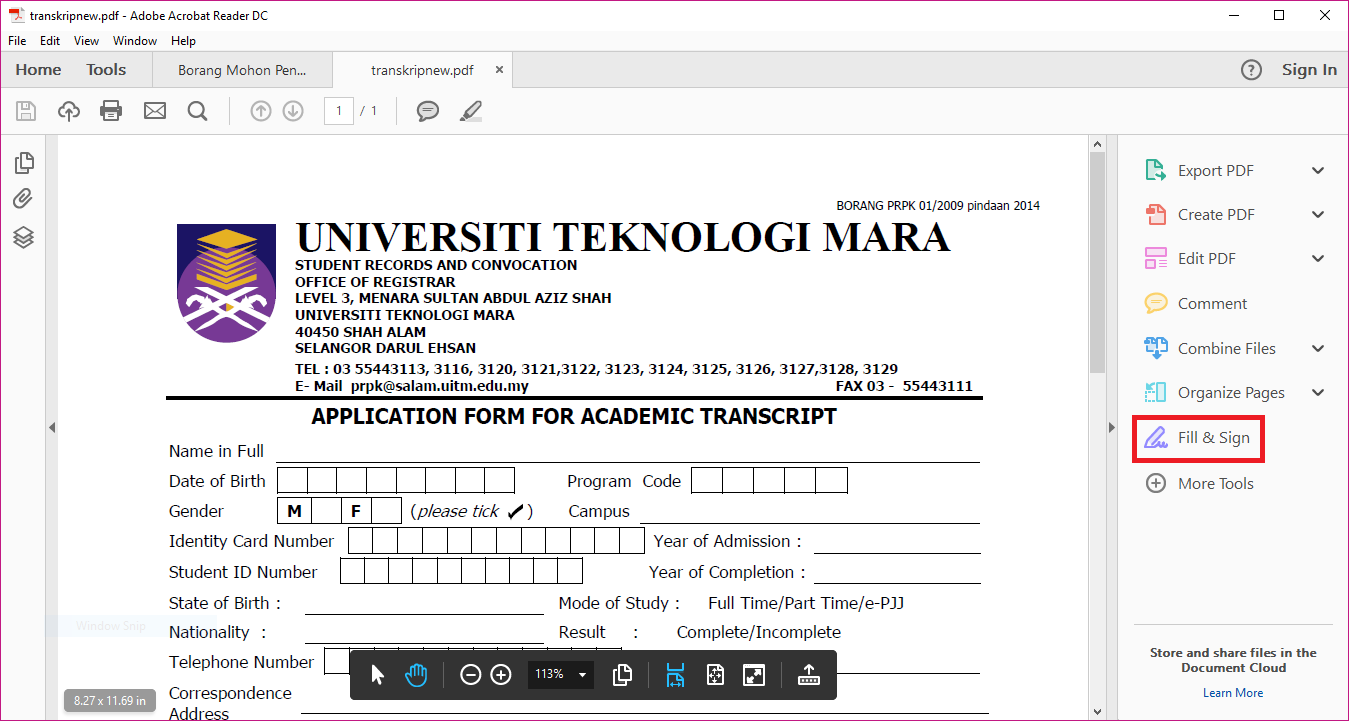Expand the Combine Files chevron
This screenshot has width=1349, height=721.
point(1318,348)
